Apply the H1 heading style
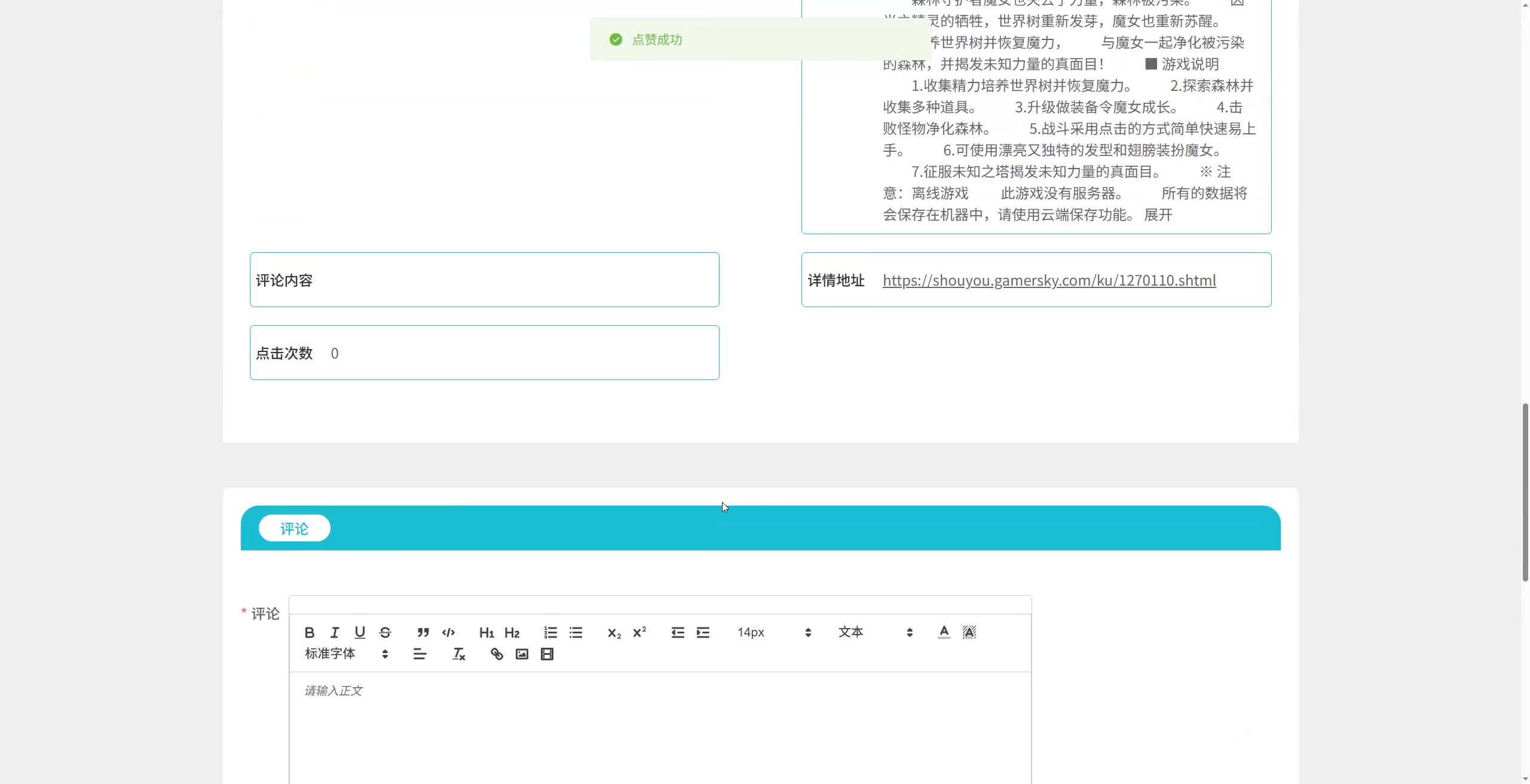1530x784 pixels. [486, 632]
